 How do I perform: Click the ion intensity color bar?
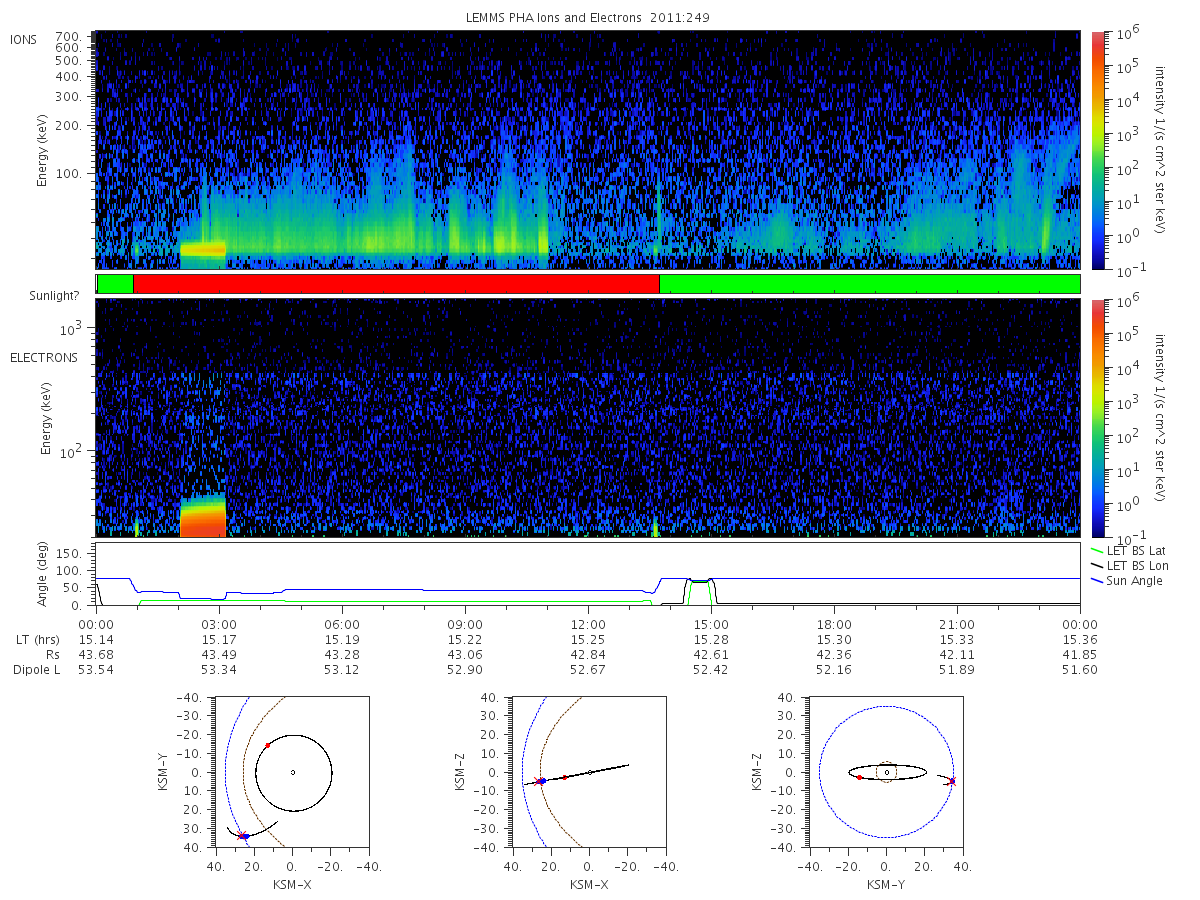coord(1097,149)
